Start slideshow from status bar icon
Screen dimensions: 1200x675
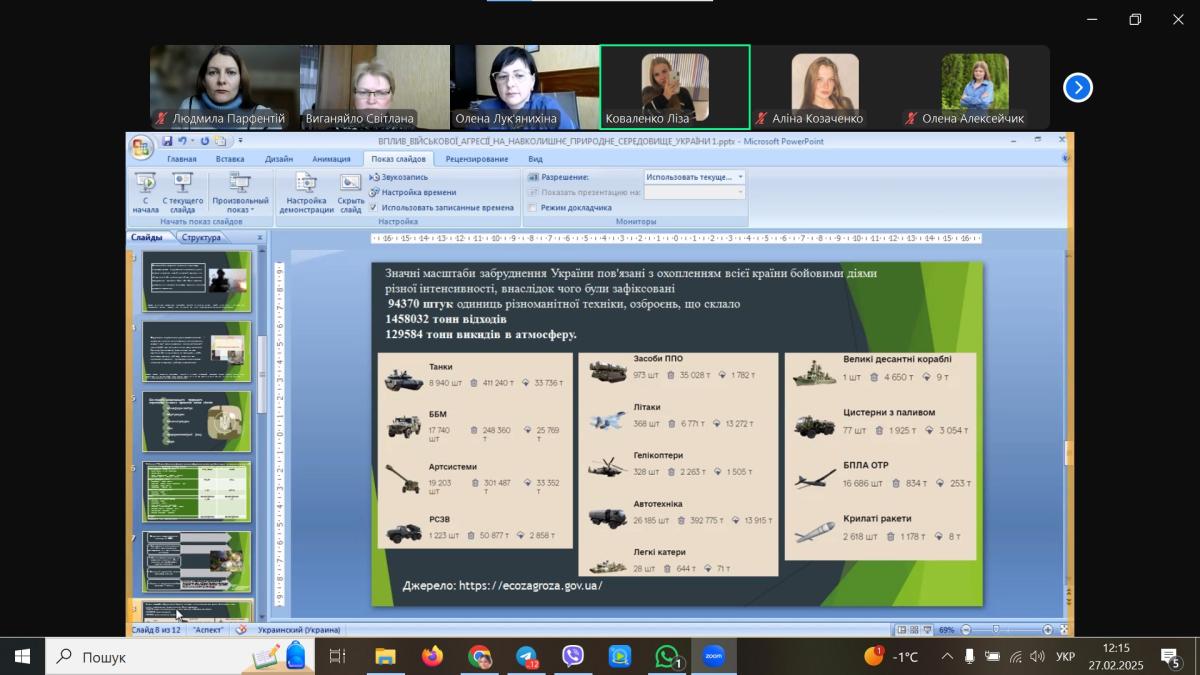(x=927, y=630)
